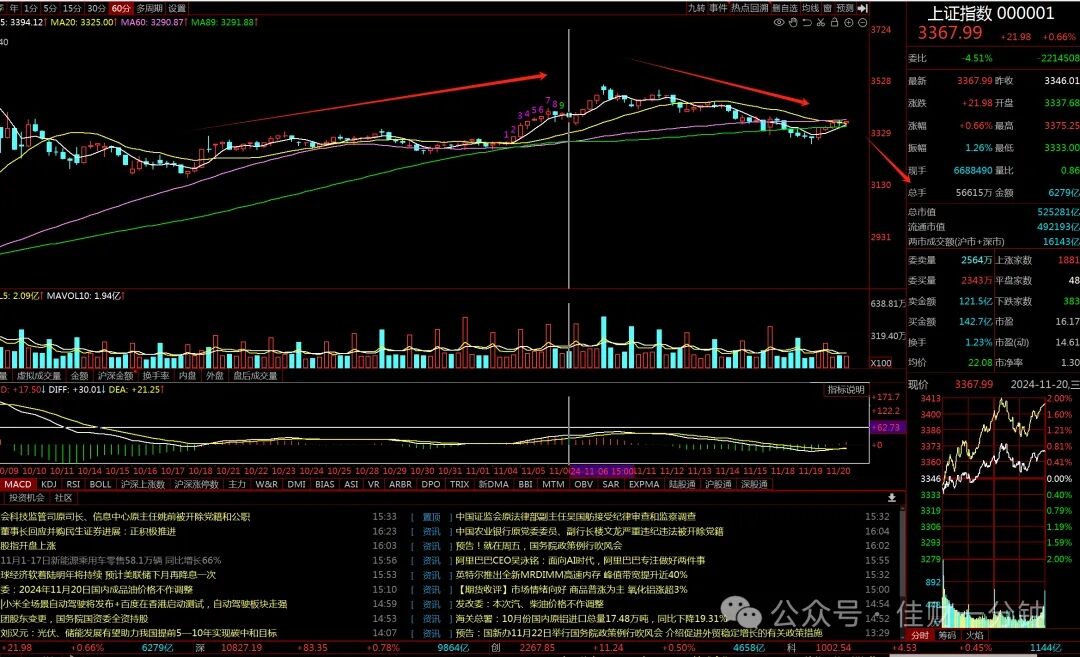The image size is (1080, 657).
Task: Select 分时 tab under mini chart
Action: [x=920, y=635]
